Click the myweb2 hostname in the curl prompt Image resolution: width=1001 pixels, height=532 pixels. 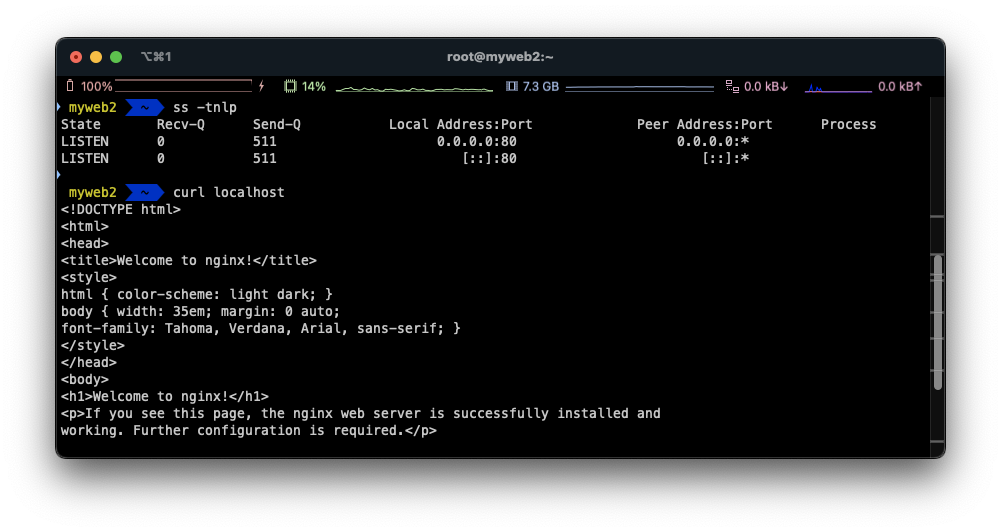[93, 192]
